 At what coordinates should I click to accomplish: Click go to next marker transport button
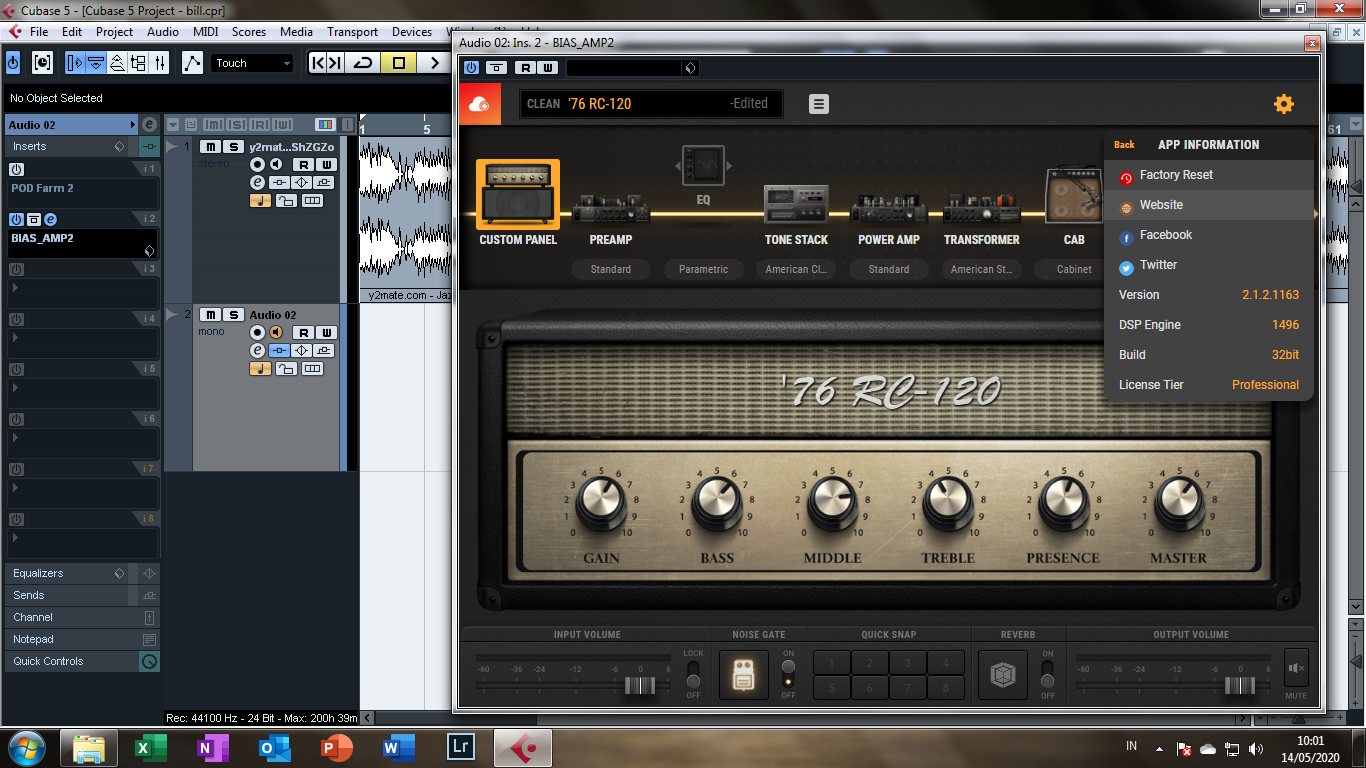click(336, 63)
